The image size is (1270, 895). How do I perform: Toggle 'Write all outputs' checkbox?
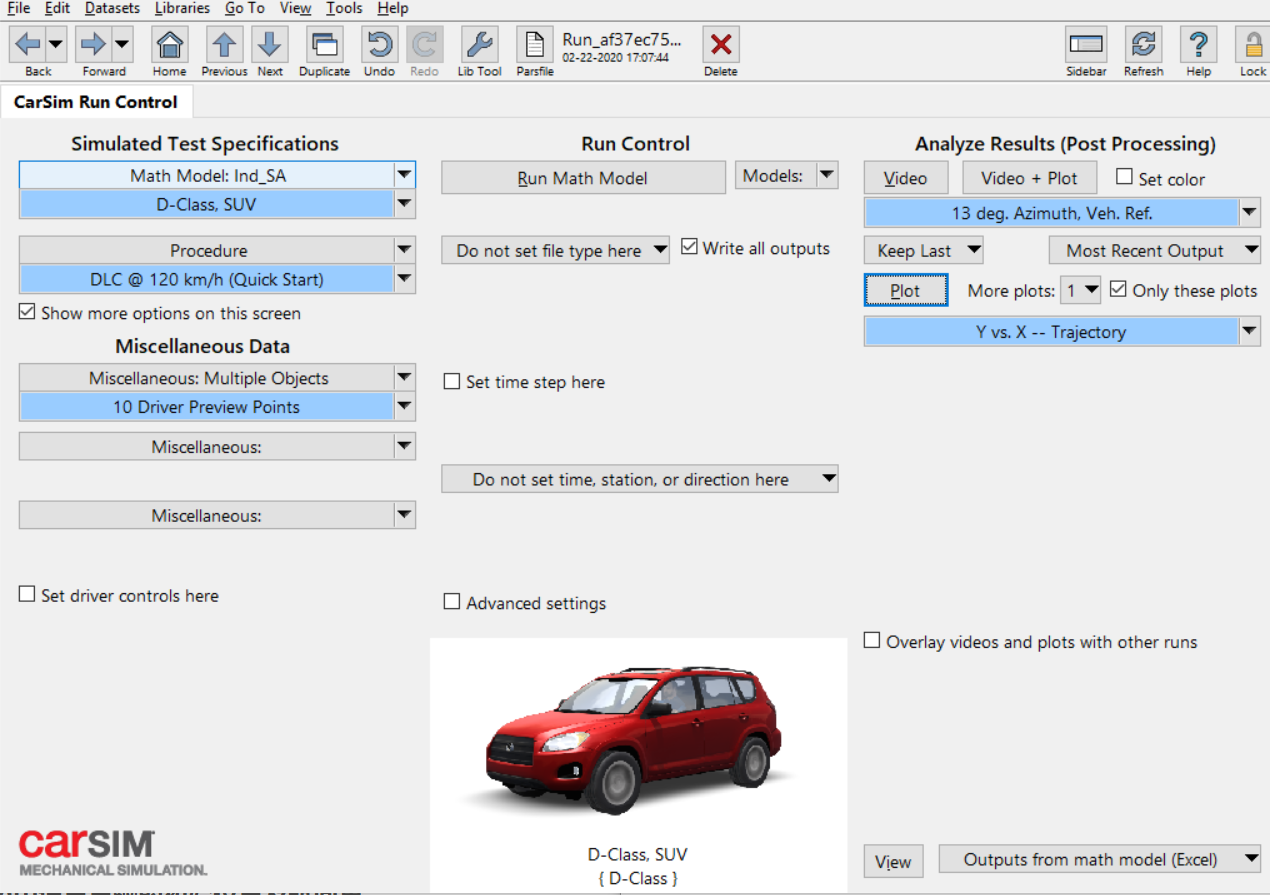point(689,247)
